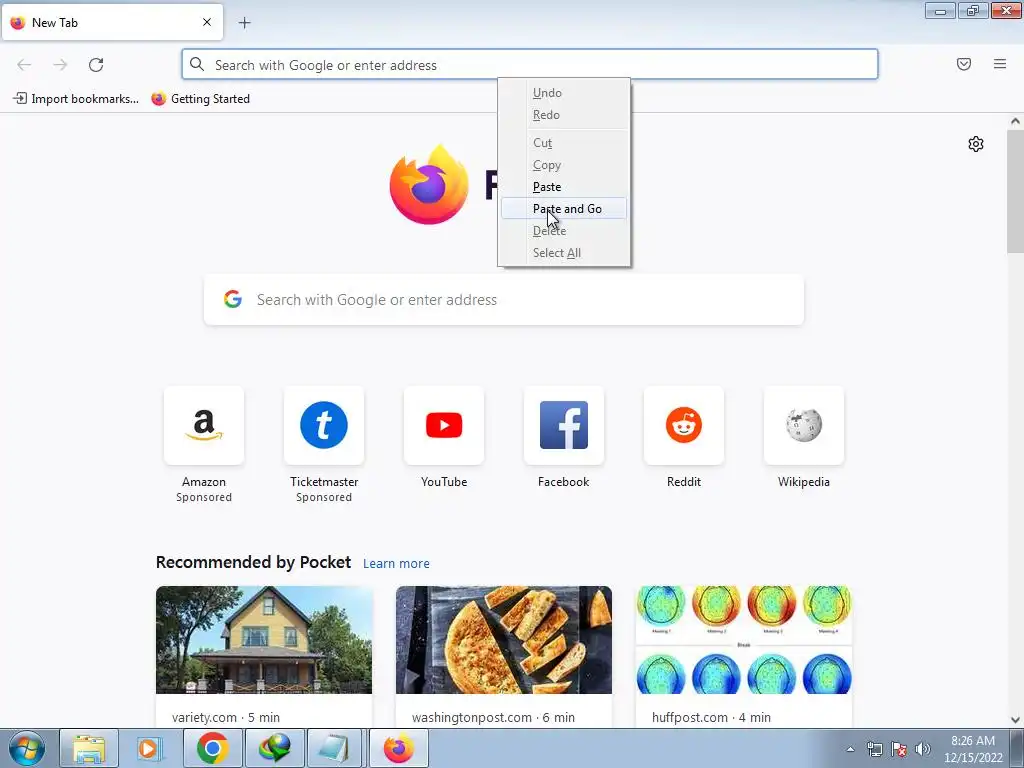Click the Redo context menu entry

[564, 115]
